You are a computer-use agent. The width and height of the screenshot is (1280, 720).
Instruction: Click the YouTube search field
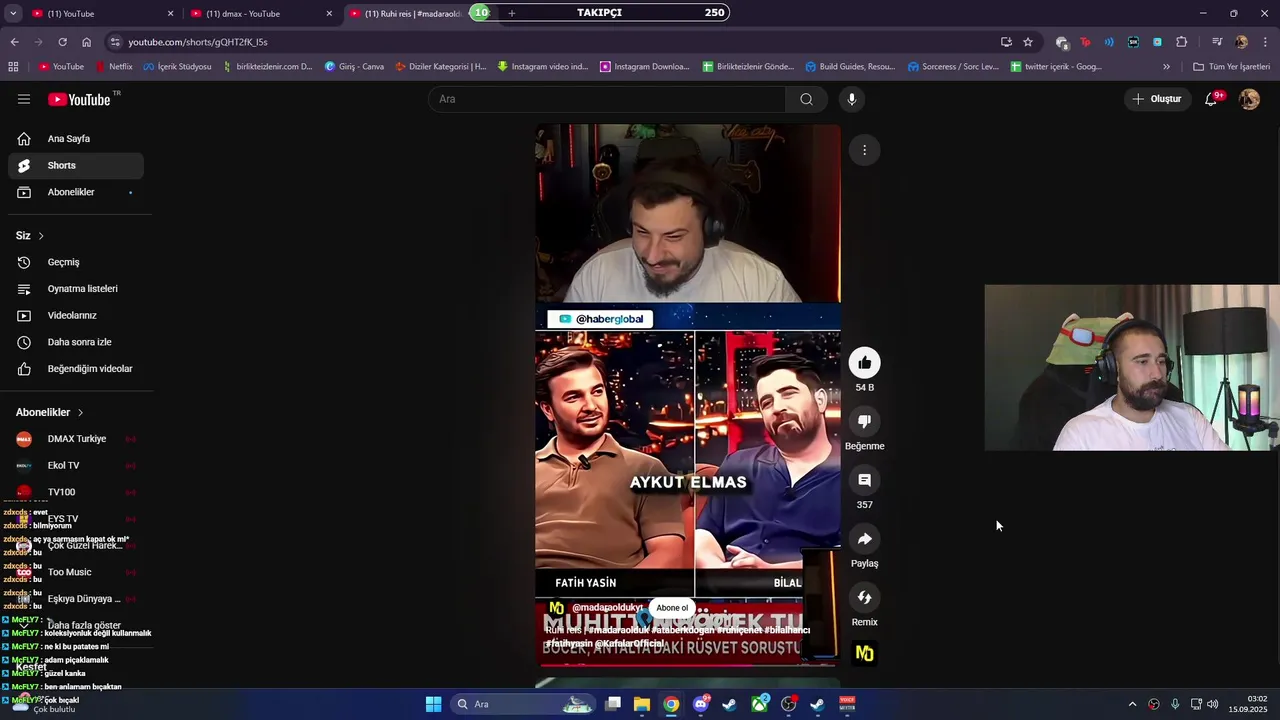(x=607, y=99)
